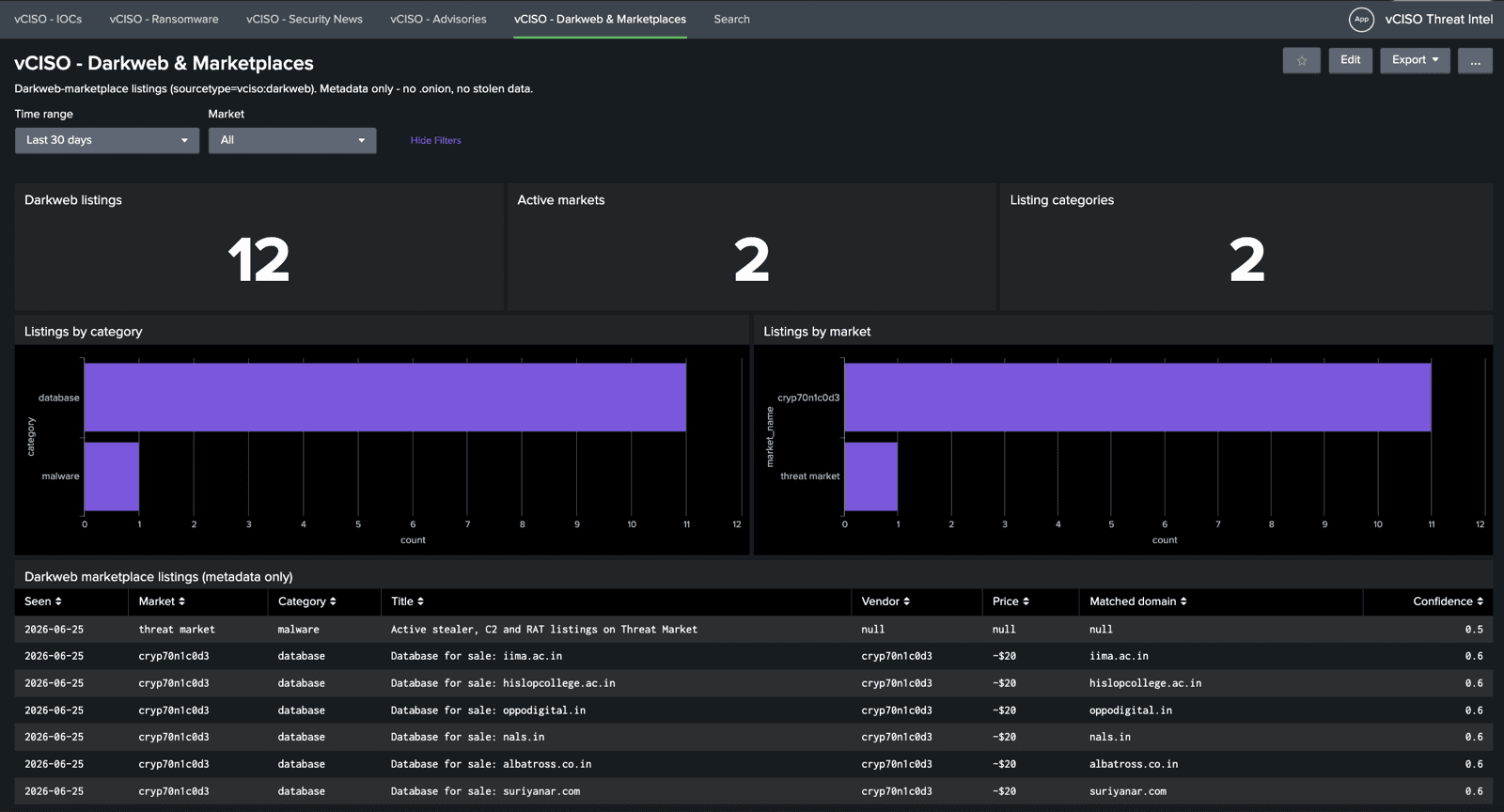Click the matched domain suriyanar.com
The width and height of the screenshot is (1504, 812).
[1128, 791]
